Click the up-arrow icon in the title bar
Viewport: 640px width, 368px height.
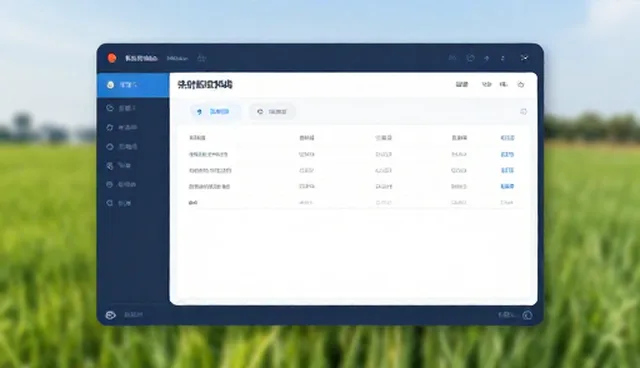(487, 58)
